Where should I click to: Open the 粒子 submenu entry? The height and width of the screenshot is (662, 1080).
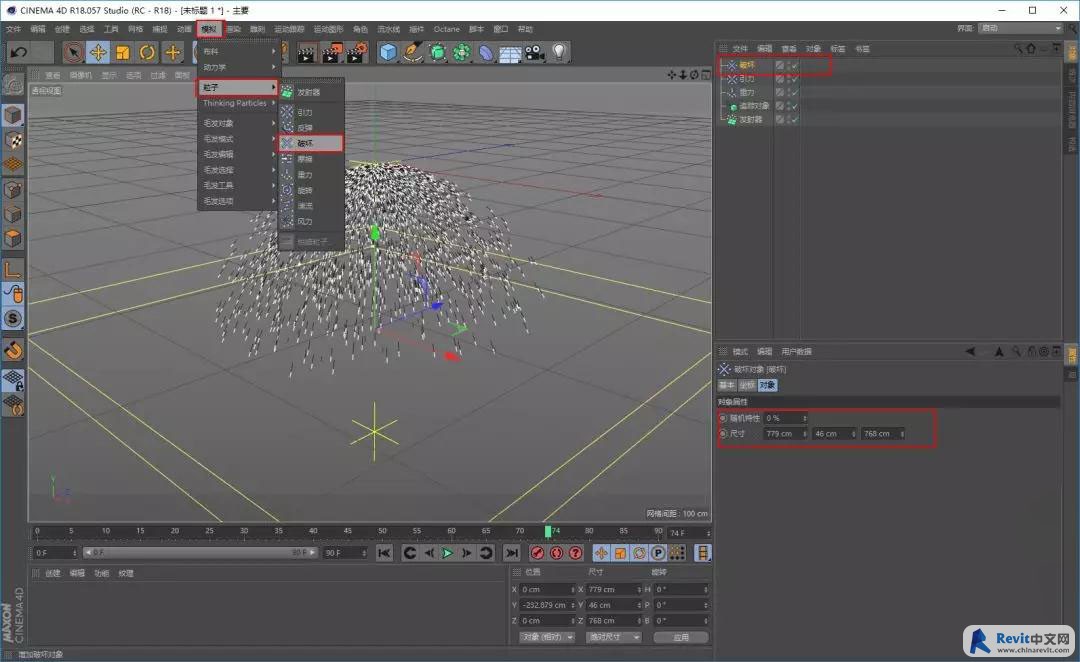(x=238, y=87)
